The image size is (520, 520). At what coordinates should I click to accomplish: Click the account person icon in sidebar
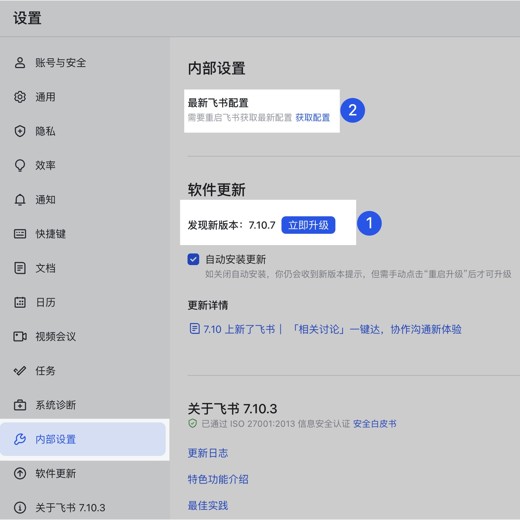[20, 62]
